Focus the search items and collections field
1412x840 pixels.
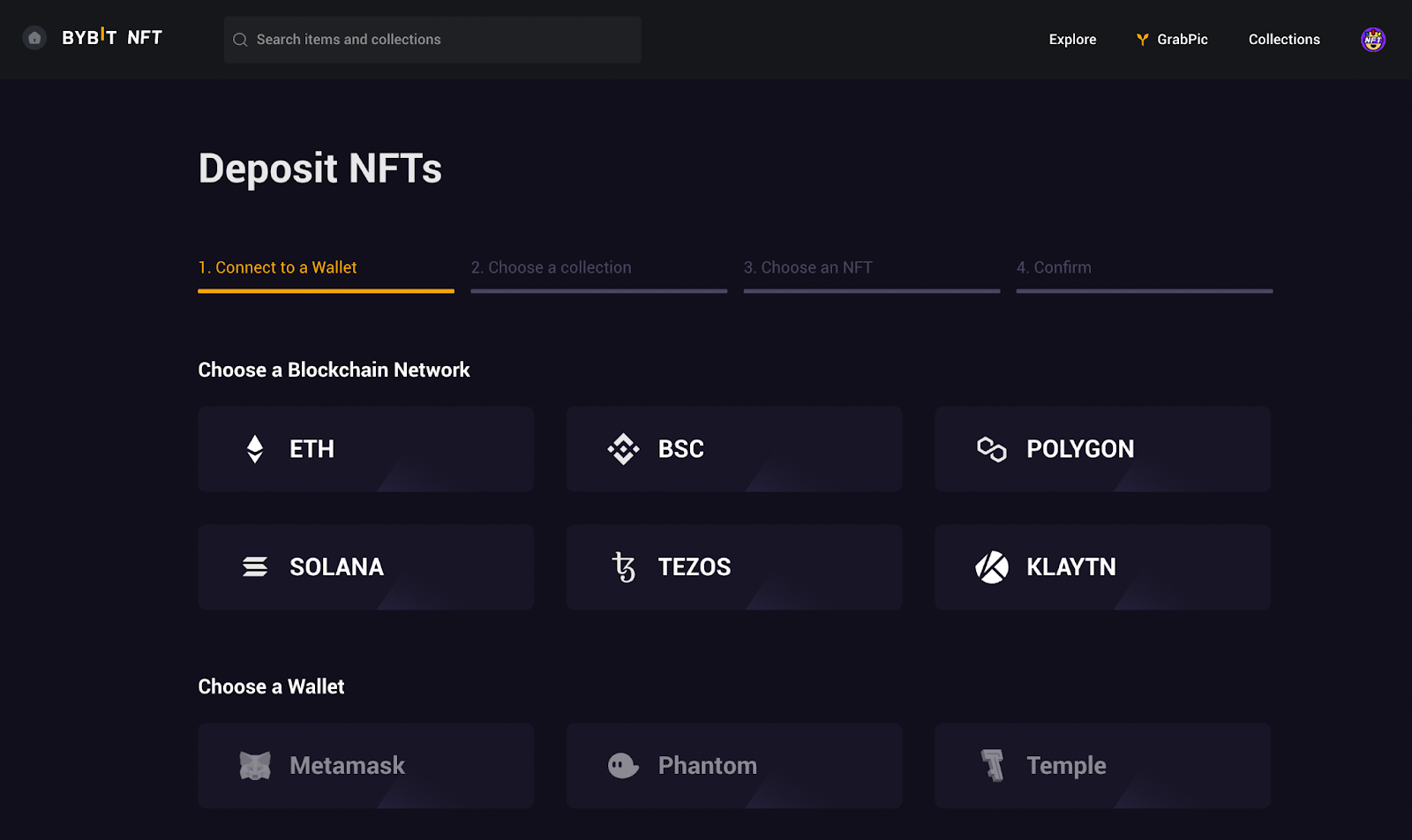(441, 40)
